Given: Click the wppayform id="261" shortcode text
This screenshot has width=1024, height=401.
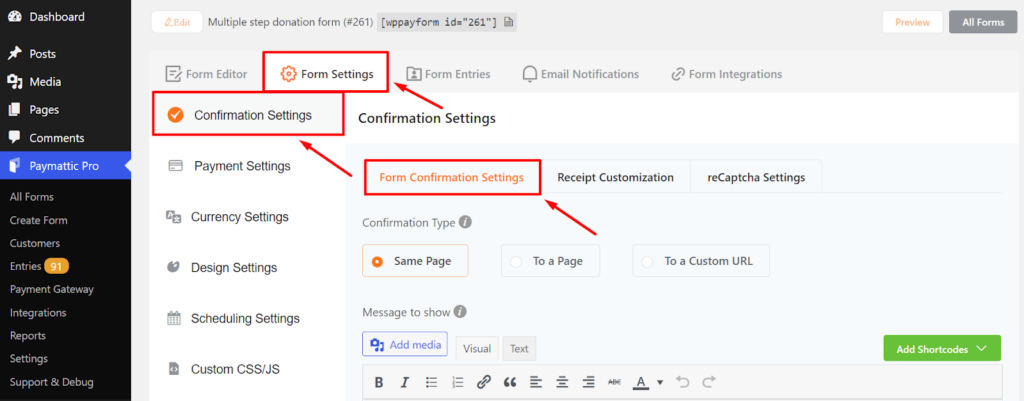Looking at the screenshot, I should coord(440,23).
